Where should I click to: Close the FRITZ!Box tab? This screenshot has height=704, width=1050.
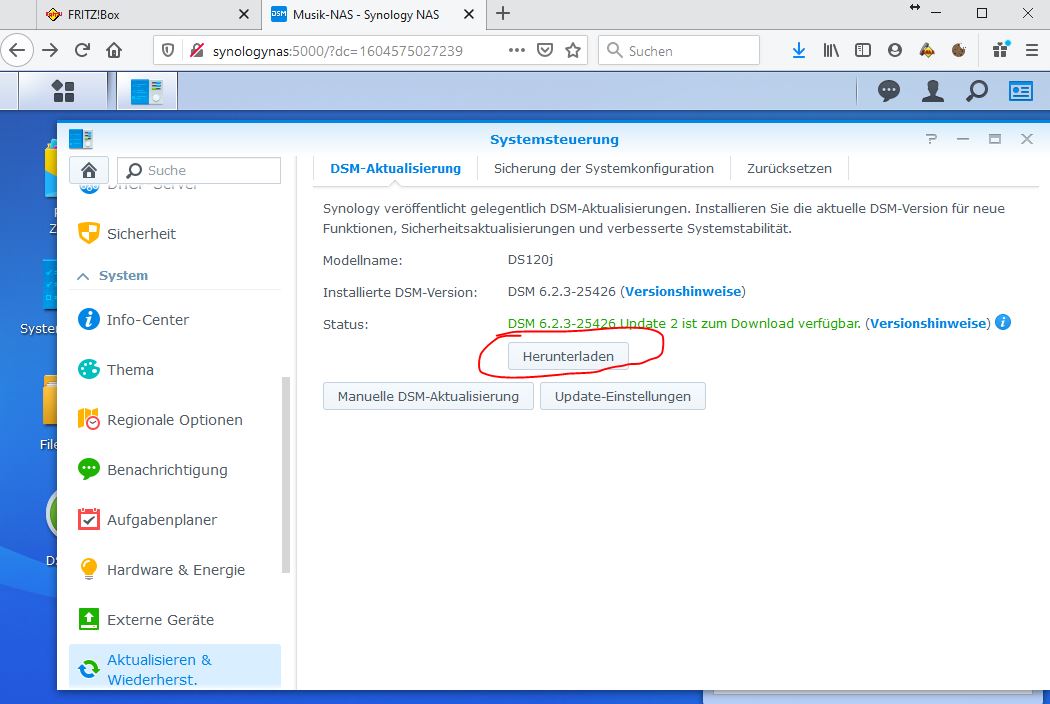tap(244, 14)
